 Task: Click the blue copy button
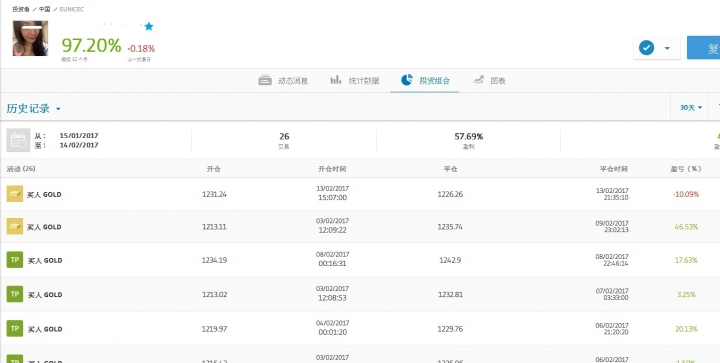(x=703, y=48)
